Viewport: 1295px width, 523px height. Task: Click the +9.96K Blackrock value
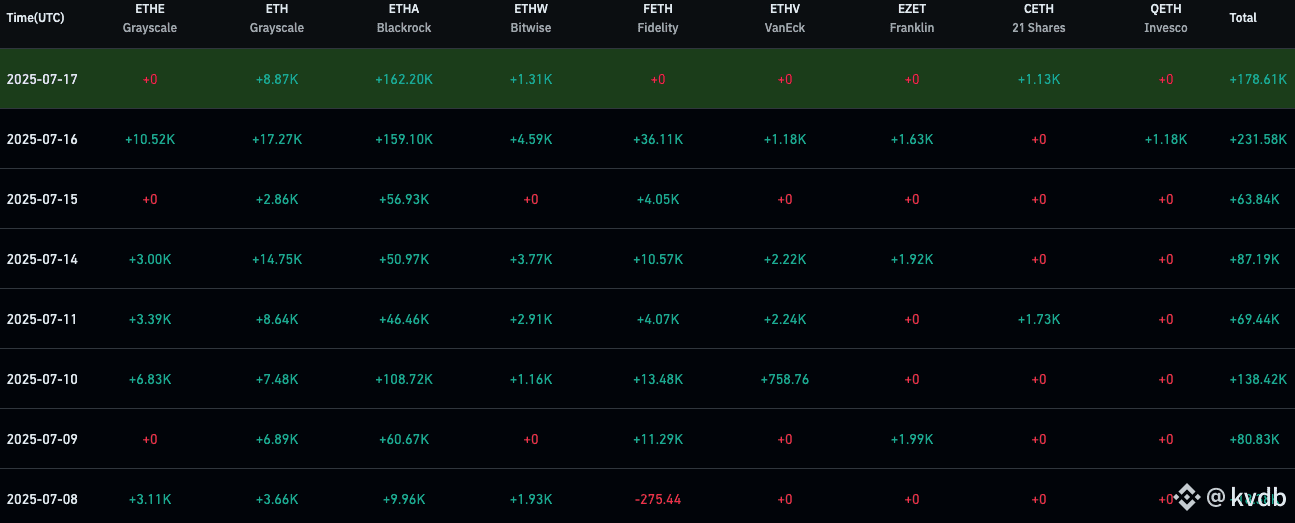click(404, 499)
